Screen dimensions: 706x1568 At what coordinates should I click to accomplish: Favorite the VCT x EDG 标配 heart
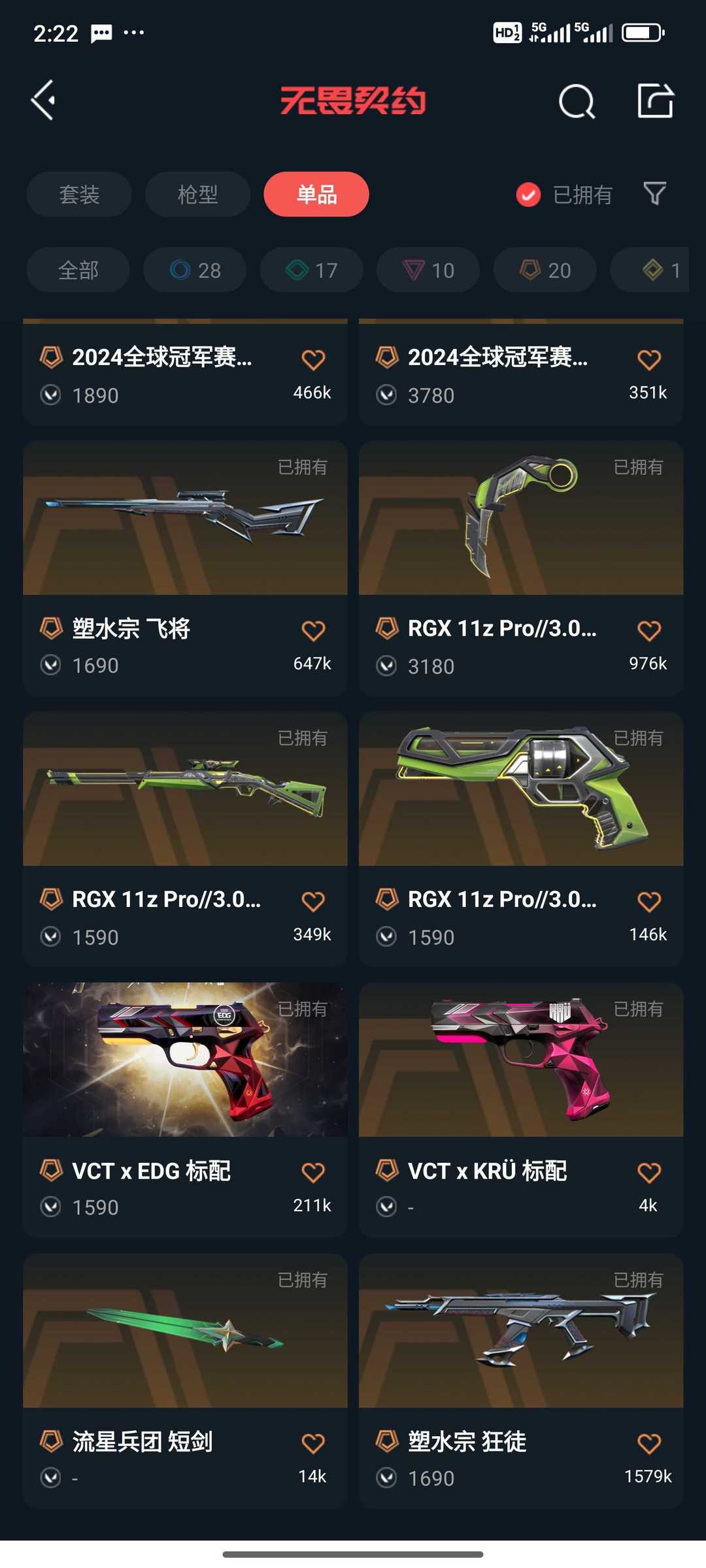313,1172
